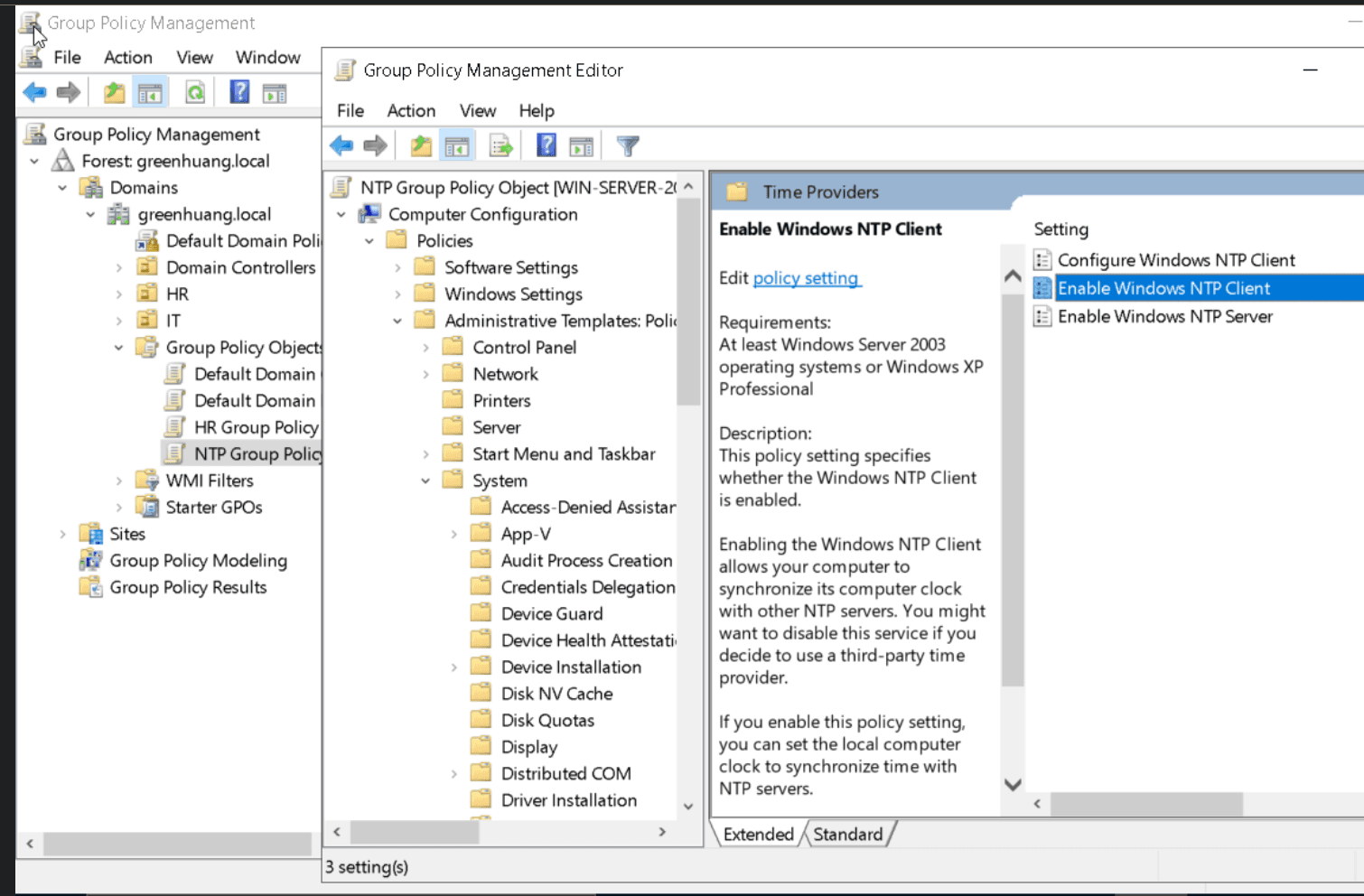Select the Printers folder in Editor tree
This screenshot has width=1364, height=896.
(x=501, y=401)
